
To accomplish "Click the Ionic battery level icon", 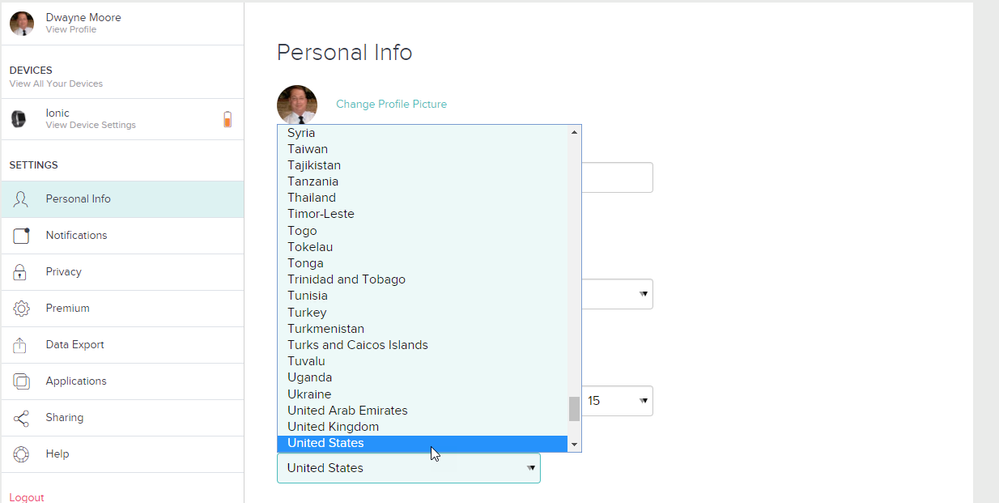I will click(x=227, y=119).
